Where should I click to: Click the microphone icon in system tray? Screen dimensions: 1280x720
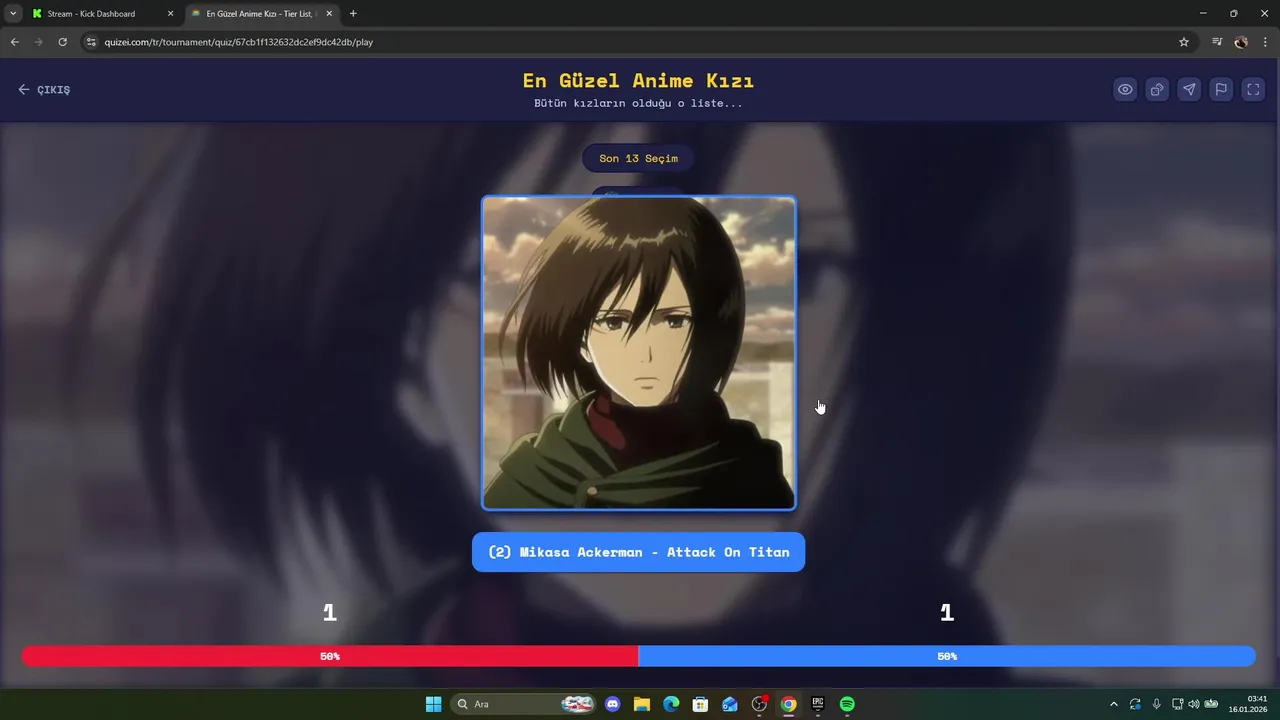[x=1157, y=704]
